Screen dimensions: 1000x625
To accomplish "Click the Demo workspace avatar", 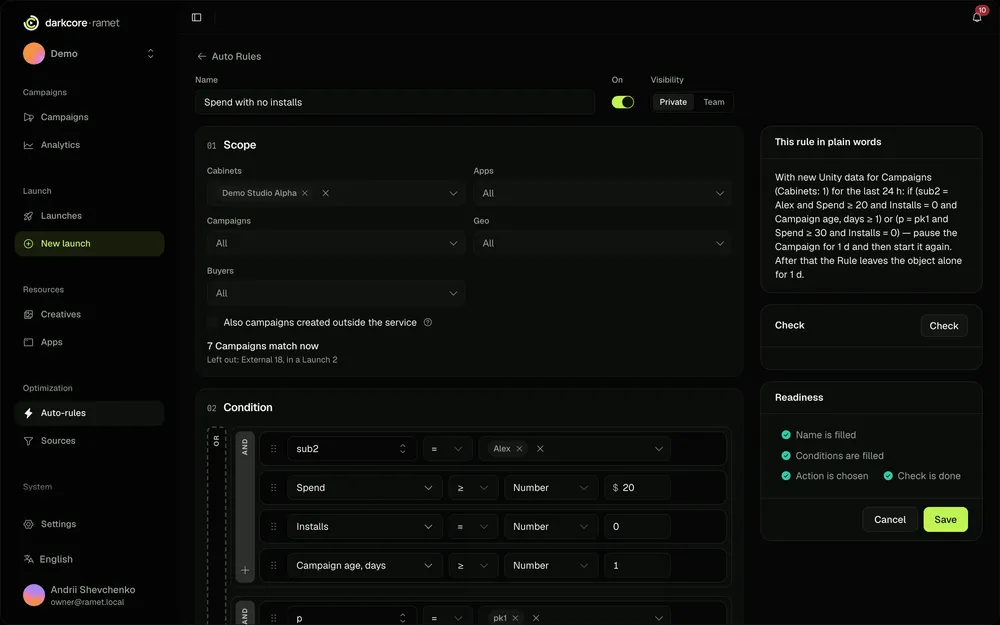I will 34,54.
